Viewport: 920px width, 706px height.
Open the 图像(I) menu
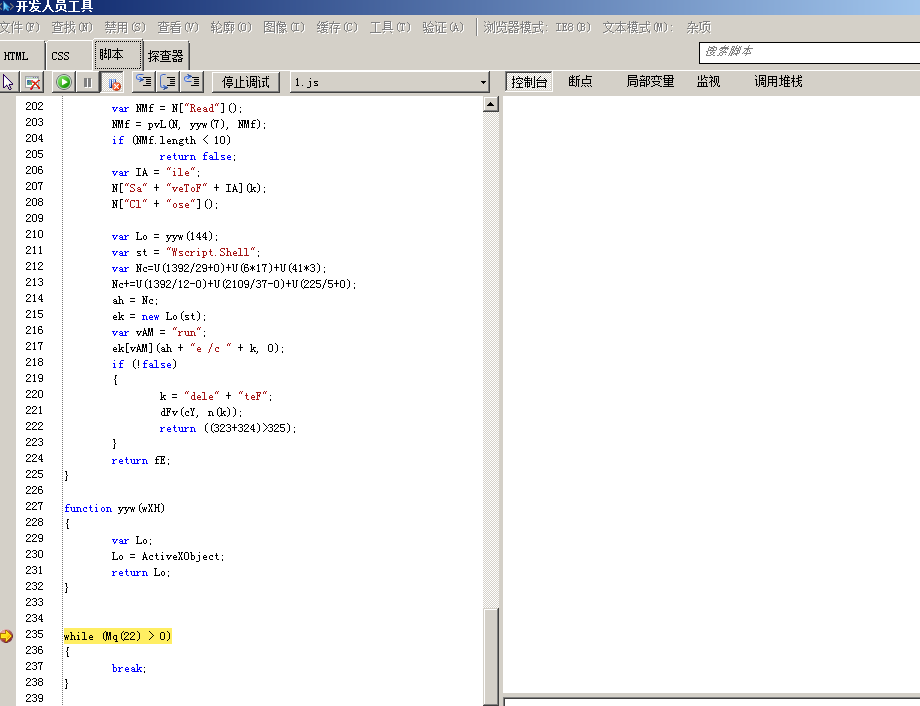(284, 28)
